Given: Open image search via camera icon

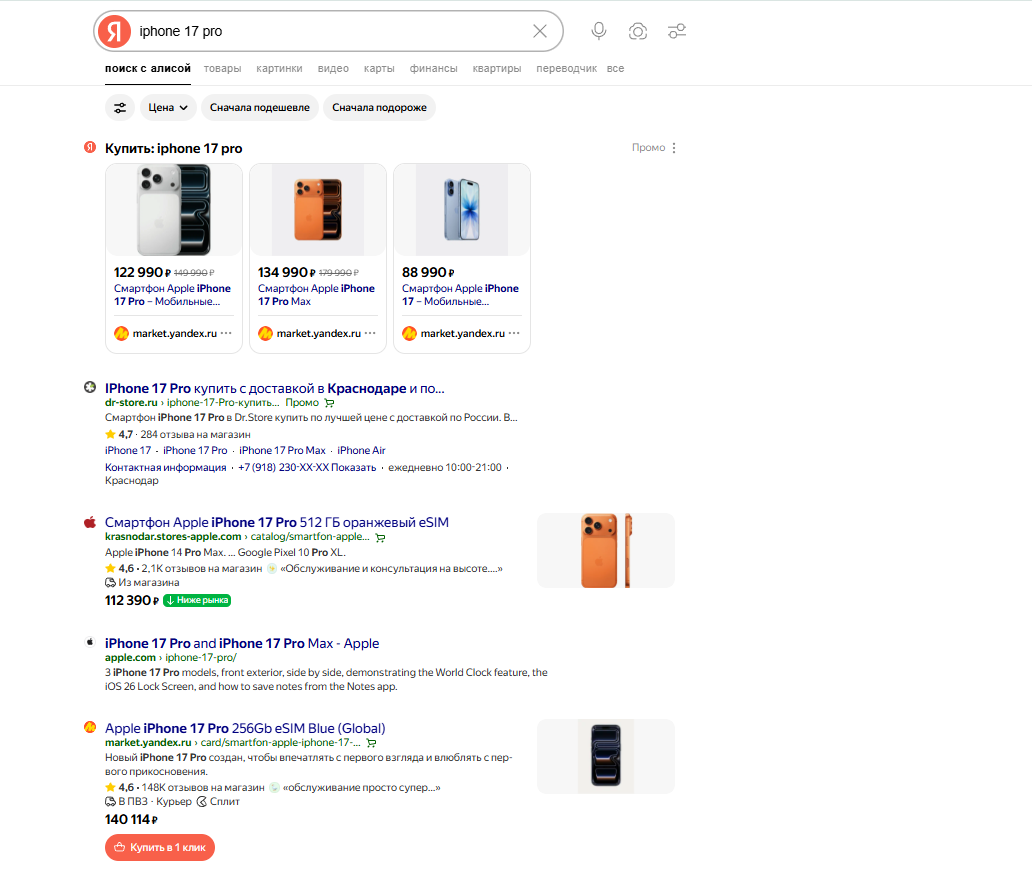Looking at the screenshot, I should (x=638, y=31).
